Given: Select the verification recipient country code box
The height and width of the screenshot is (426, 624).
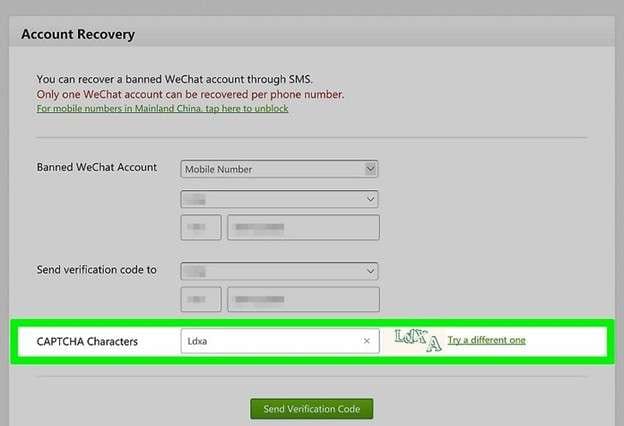Looking at the screenshot, I should click(201, 299).
